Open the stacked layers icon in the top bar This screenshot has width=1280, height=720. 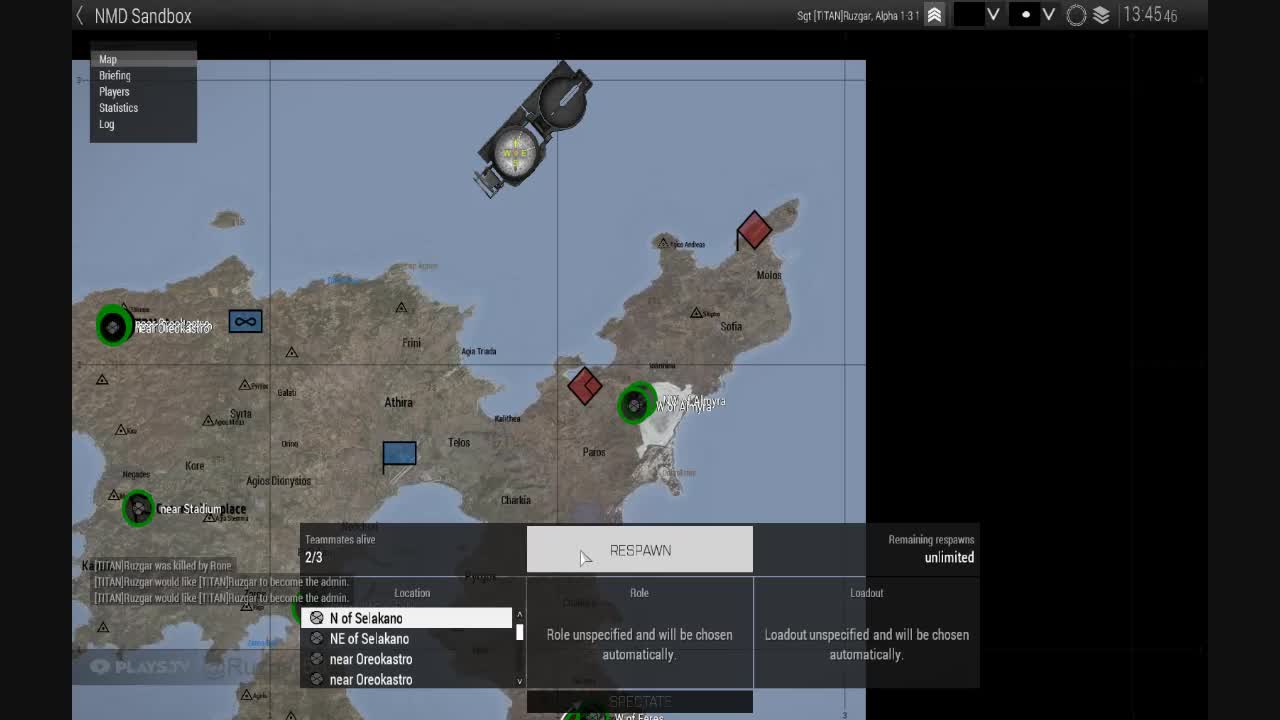(1101, 15)
